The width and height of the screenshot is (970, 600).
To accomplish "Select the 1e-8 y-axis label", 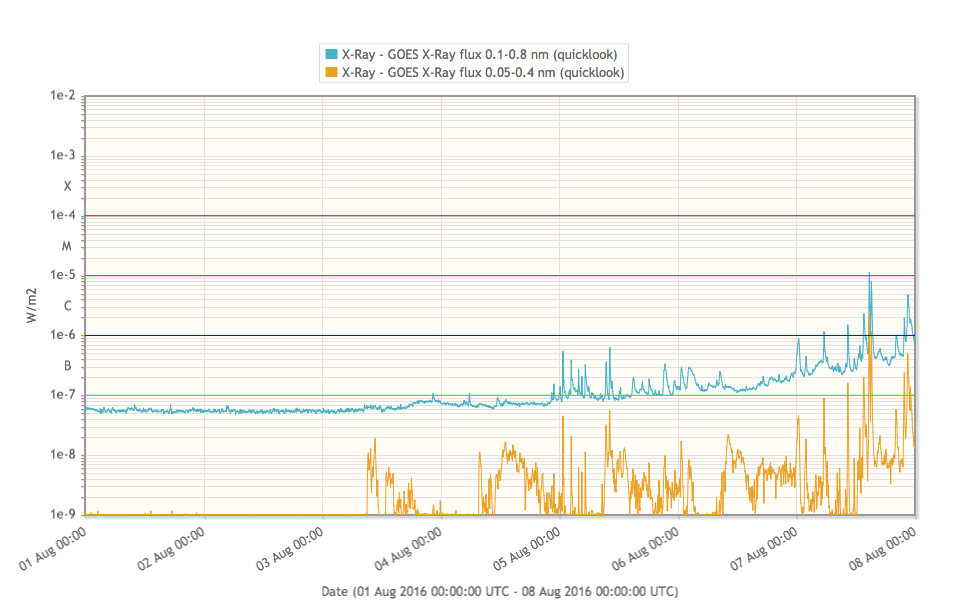I will [62, 455].
